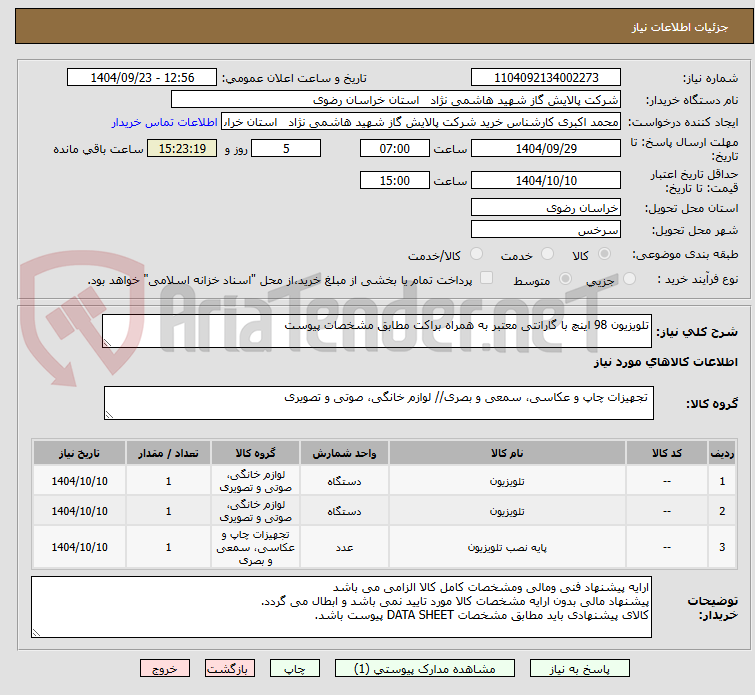This screenshot has width=755, height=695.
Task: Click the deadline time field 07:00
Action: point(395,148)
